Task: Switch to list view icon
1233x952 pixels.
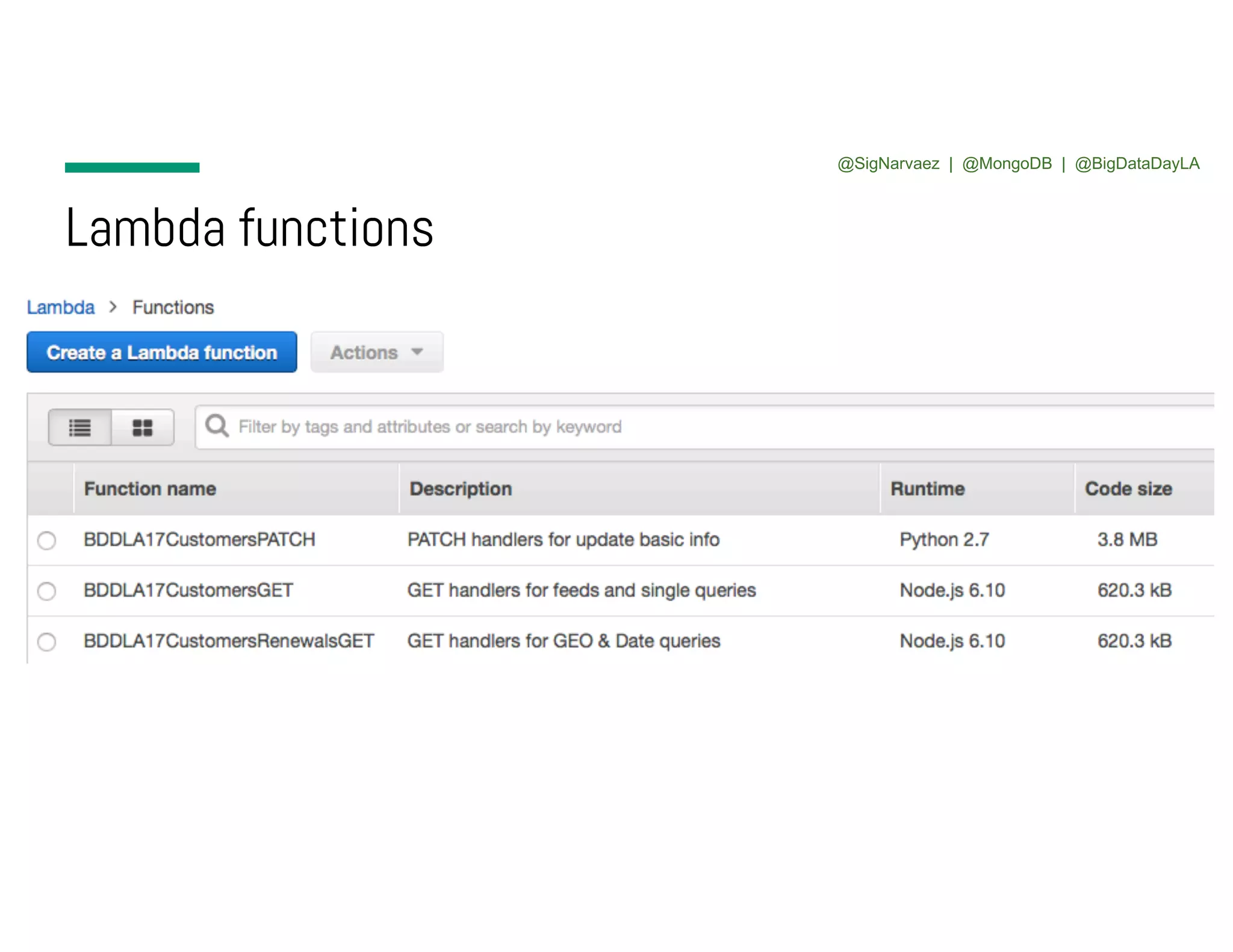Action: tap(79, 428)
